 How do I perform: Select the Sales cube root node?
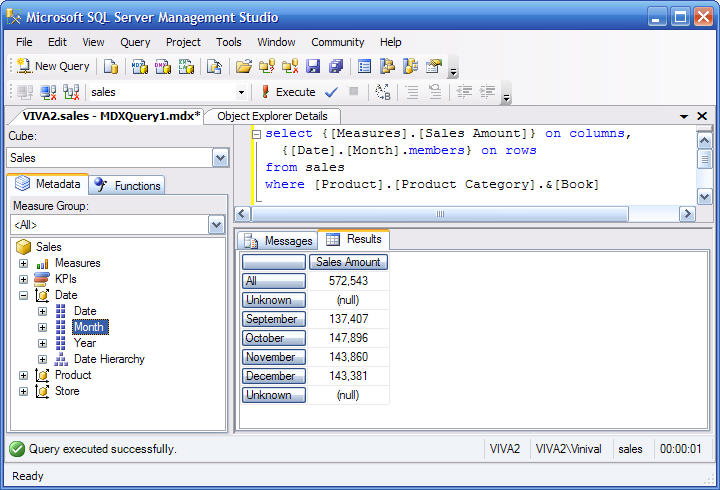pos(49,247)
